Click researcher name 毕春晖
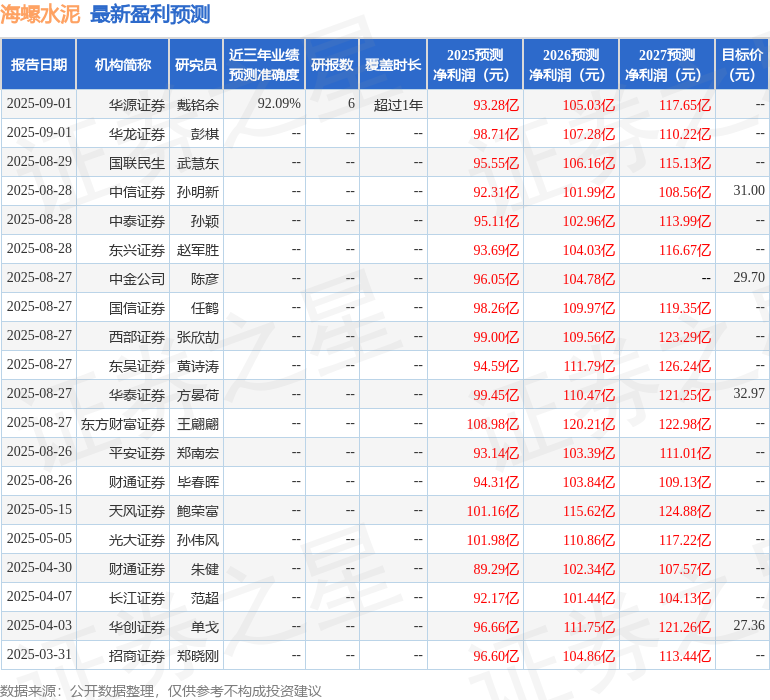The width and height of the screenshot is (770, 700). coord(197,482)
